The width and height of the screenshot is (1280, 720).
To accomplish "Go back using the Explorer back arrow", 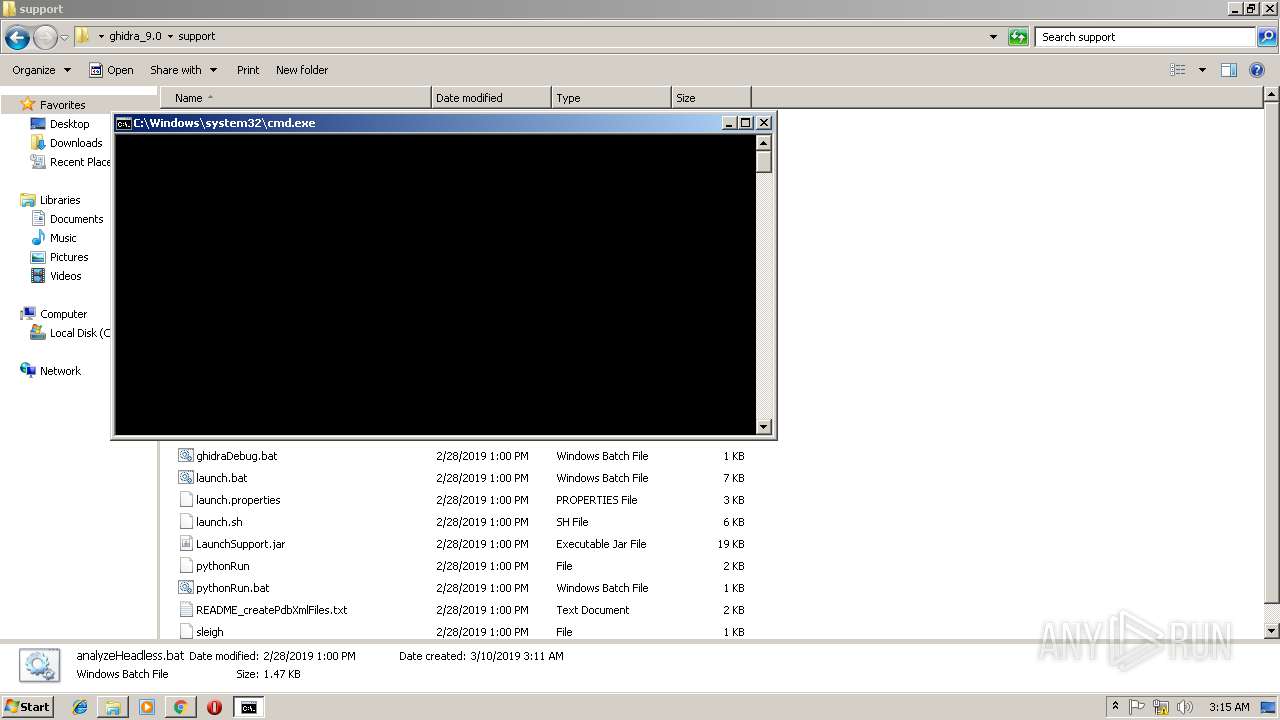I will coord(17,37).
